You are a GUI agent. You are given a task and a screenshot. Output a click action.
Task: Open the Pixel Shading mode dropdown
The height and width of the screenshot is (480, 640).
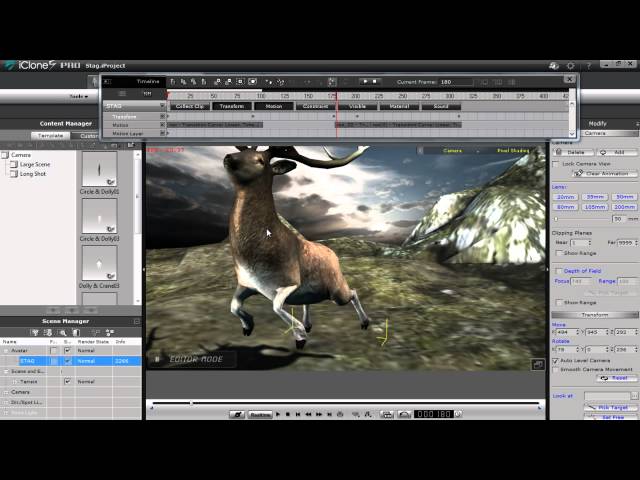coord(513,151)
